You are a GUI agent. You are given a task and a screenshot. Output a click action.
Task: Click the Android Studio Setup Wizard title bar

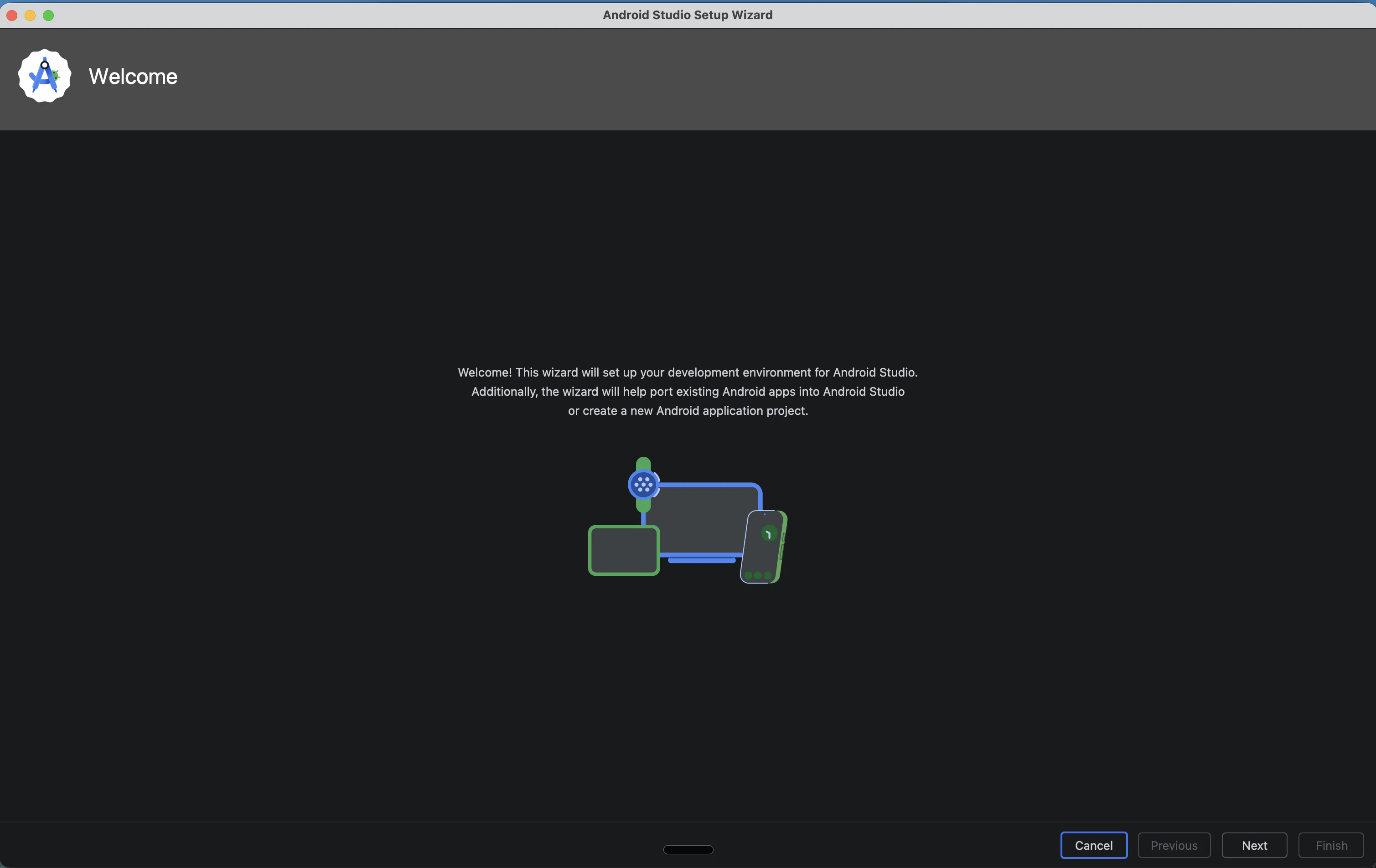688,15
